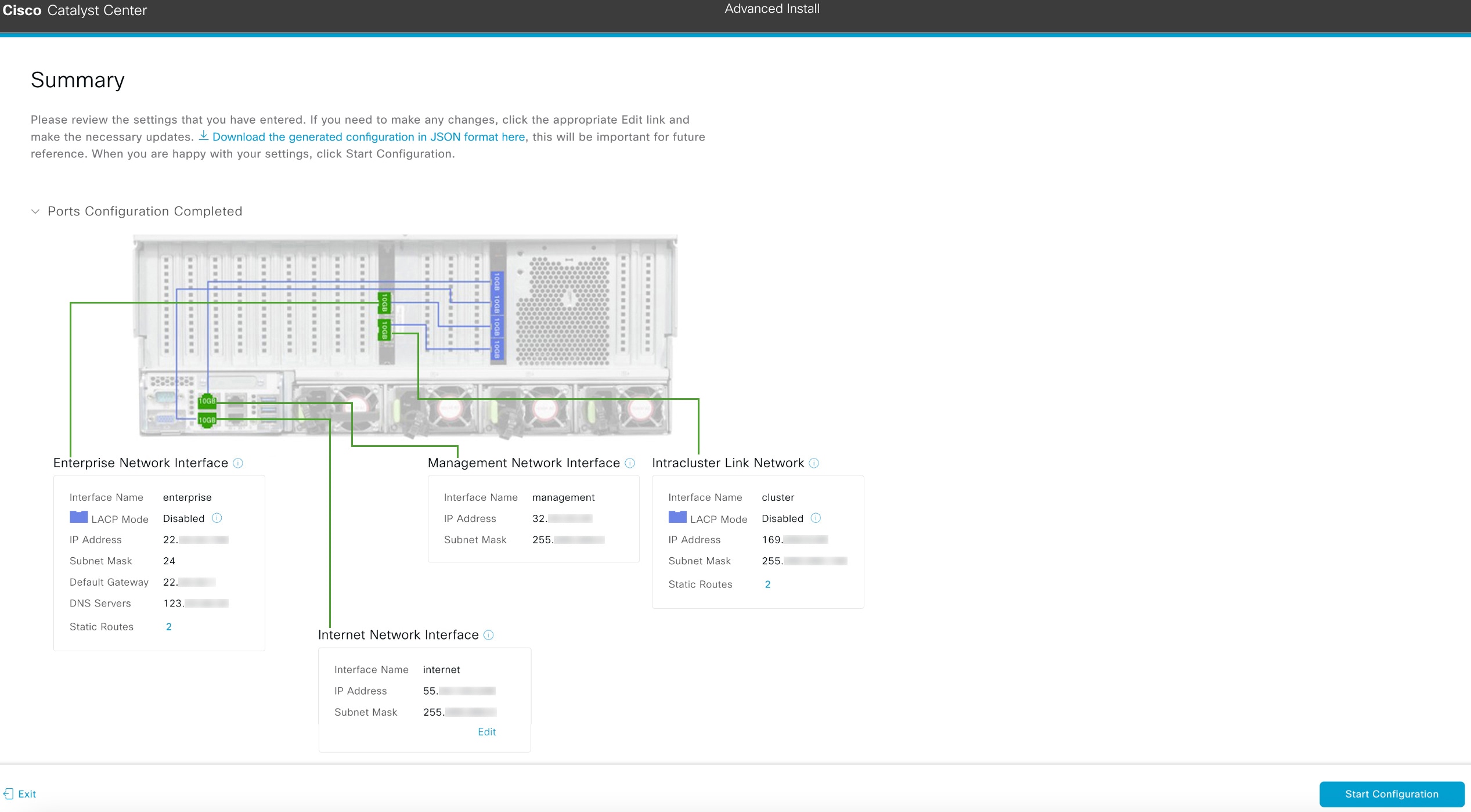
Task: Click the Exit back-arrow icon
Action: pyautogui.click(x=8, y=793)
